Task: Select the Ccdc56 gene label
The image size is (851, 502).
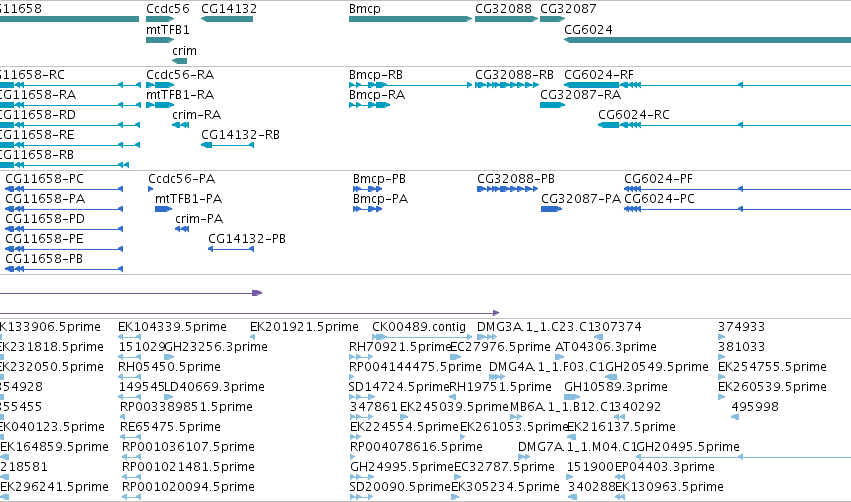Action: pyautogui.click(x=168, y=9)
